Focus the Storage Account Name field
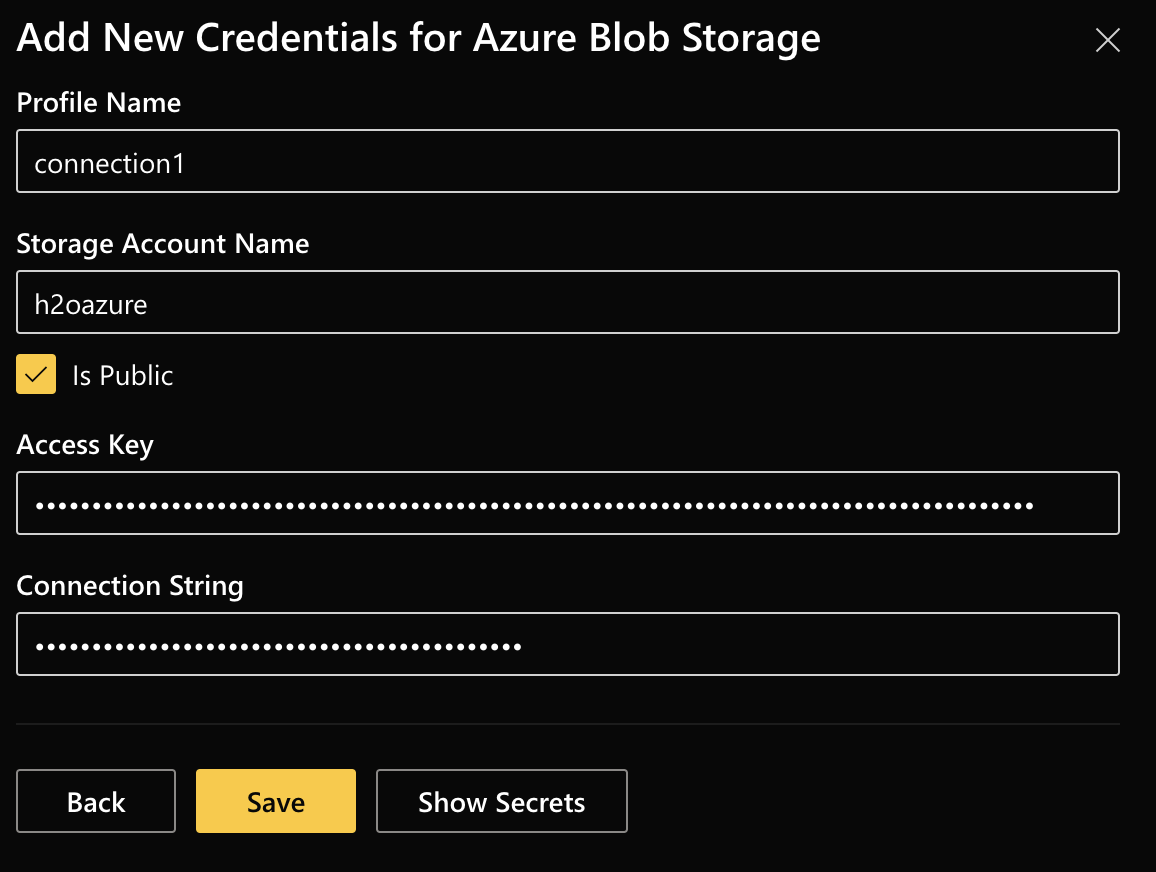This screenshot has width=1156, height=872. [567, 302]
